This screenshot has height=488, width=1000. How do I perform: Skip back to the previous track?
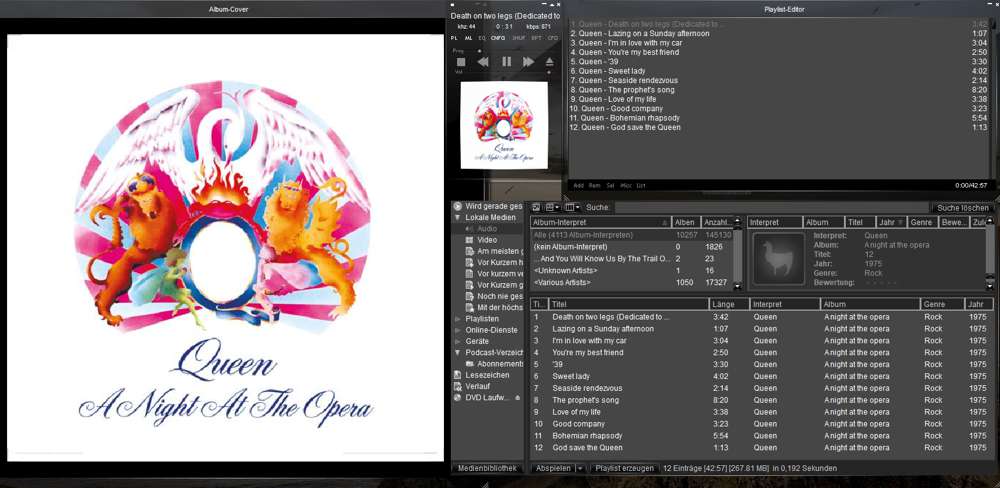(x=483, y=62)
